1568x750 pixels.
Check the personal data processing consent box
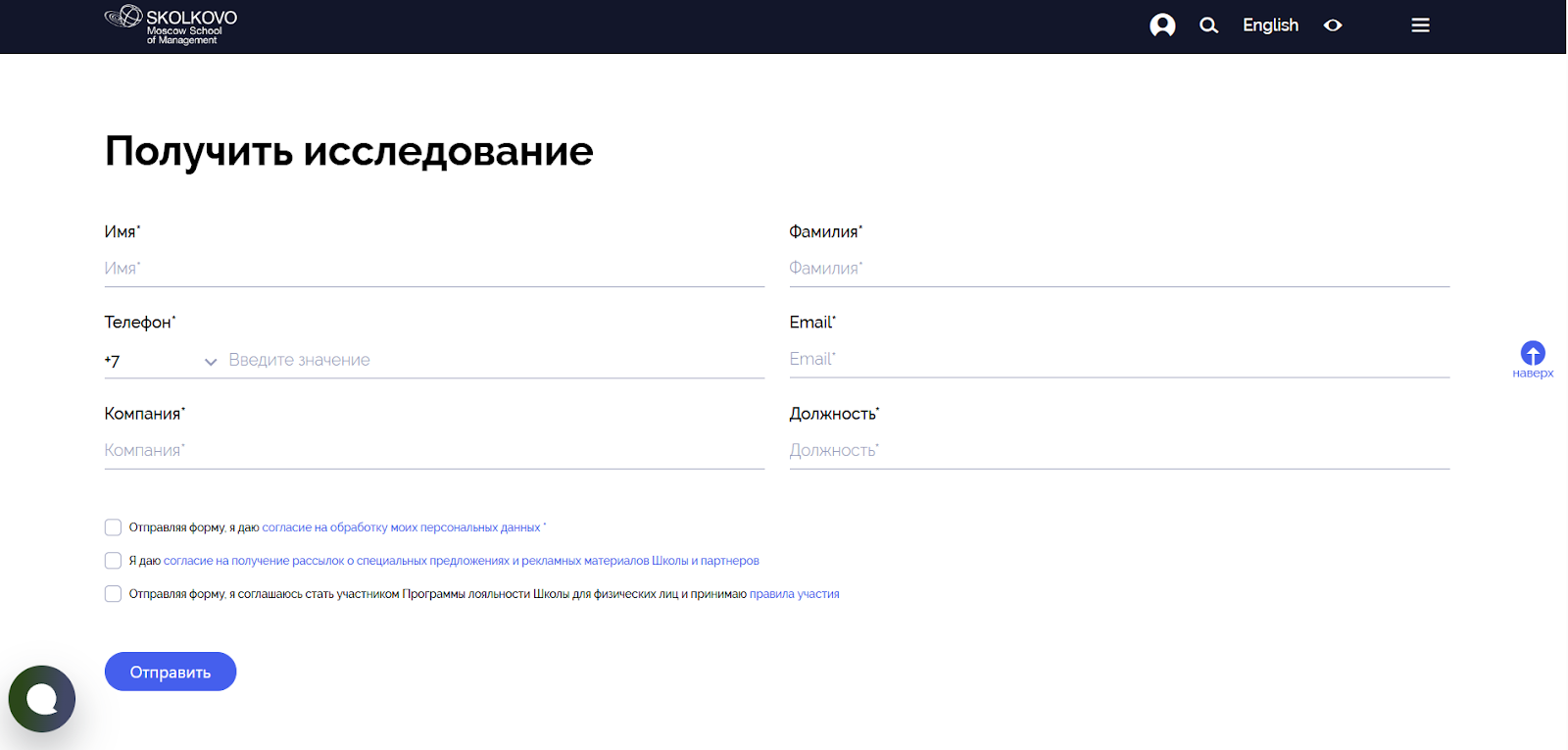(113, 527)
